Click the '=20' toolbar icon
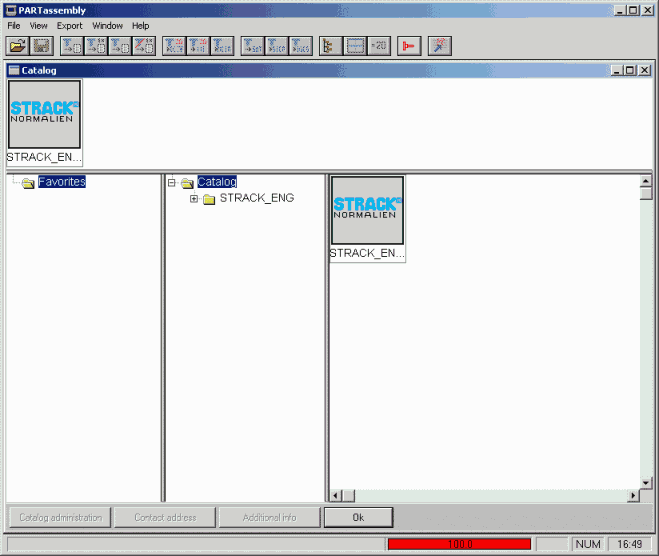This screenshot has width=659, height=556. click(379, 46)
